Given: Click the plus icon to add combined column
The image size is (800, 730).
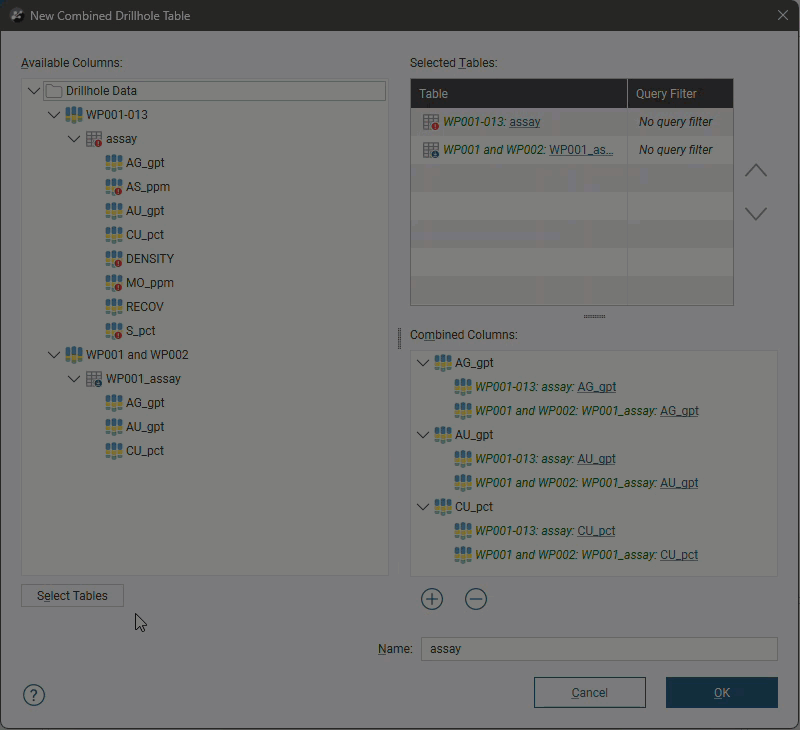Looking at the screenshot, I should pos(432,599).
